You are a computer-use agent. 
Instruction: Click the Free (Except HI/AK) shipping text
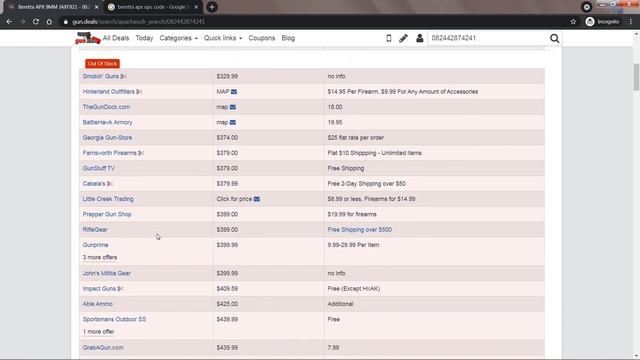tap(354, 289)
